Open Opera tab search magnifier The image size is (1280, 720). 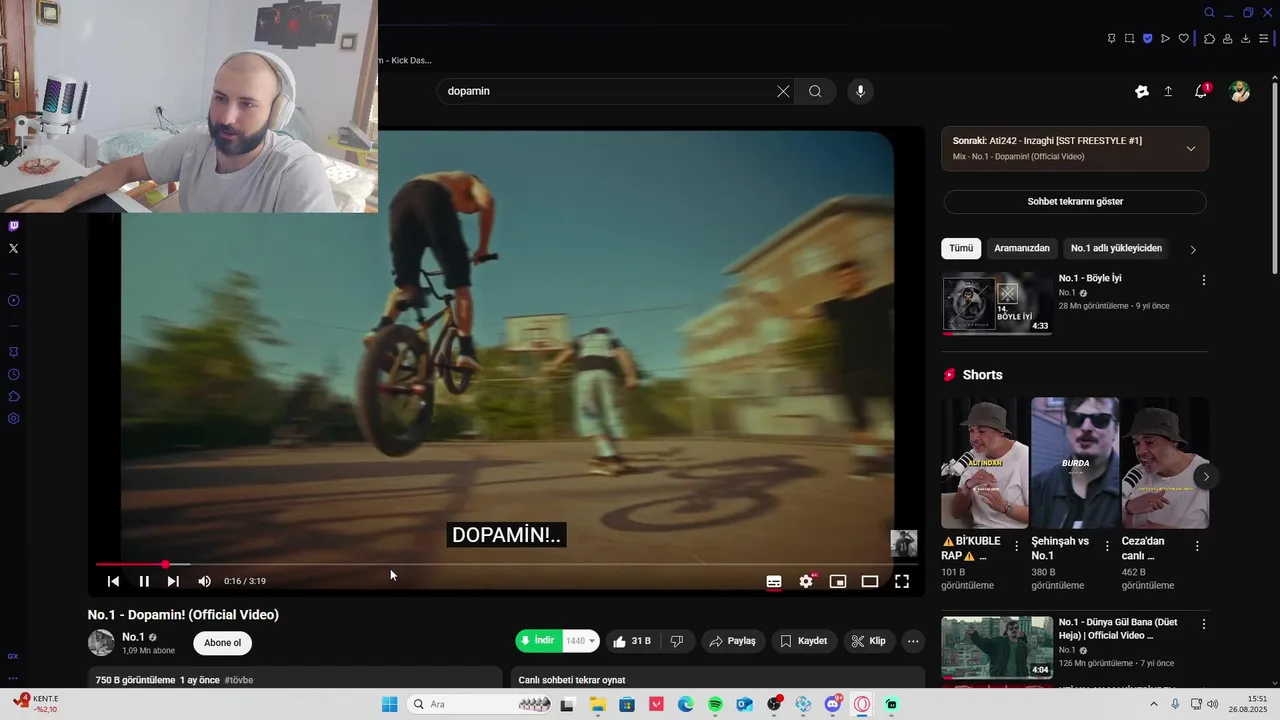[1209, 13]
